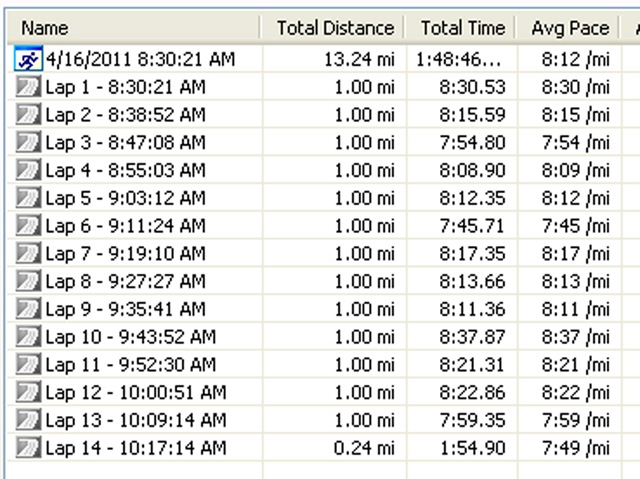Click the 8:12.35 time for Lap 5
Image resolution: width=640 pixels, height=479 pixels.
pyautogui.click(x=472, y=198)
